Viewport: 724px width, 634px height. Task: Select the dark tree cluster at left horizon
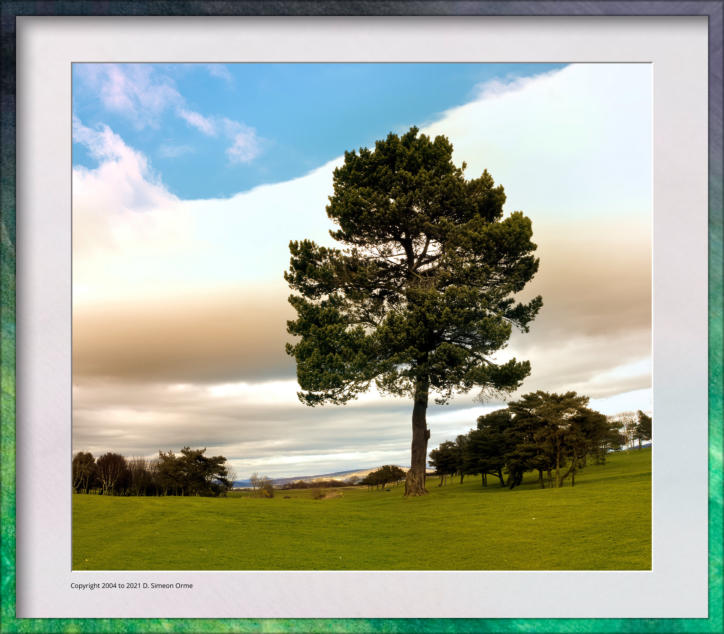pos(150,473)
